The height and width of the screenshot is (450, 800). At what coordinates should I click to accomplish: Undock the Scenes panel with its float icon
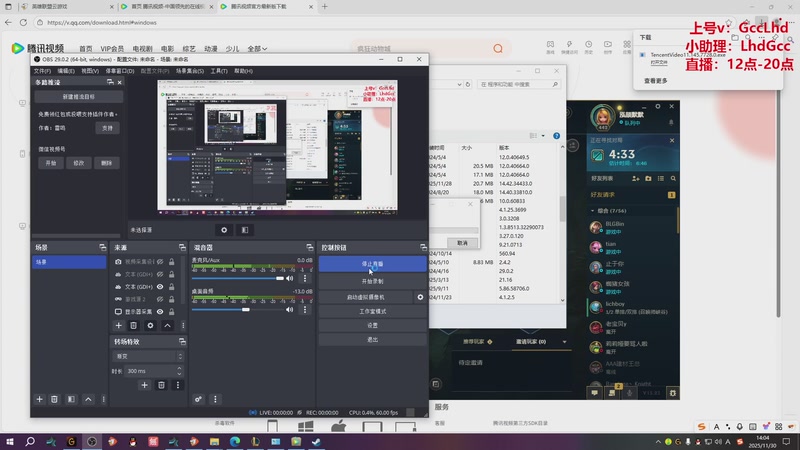[x=103, y=247]
